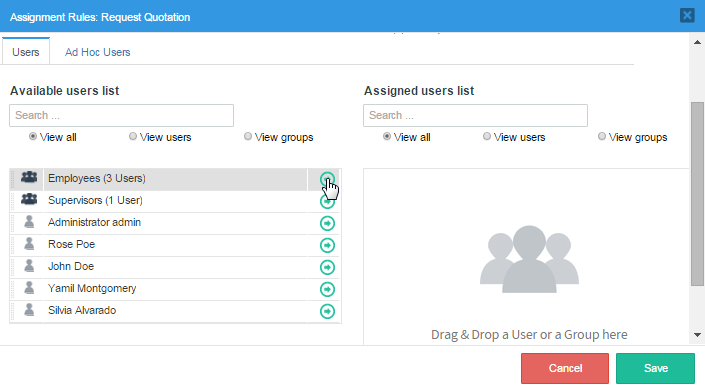
Task: Click the user icon beside Silvia Alvarado
Action: point(29,310)
